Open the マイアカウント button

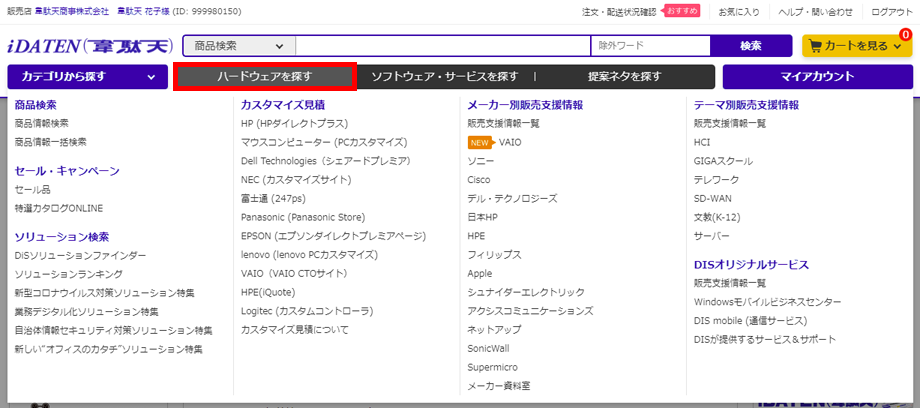point(817,77)
